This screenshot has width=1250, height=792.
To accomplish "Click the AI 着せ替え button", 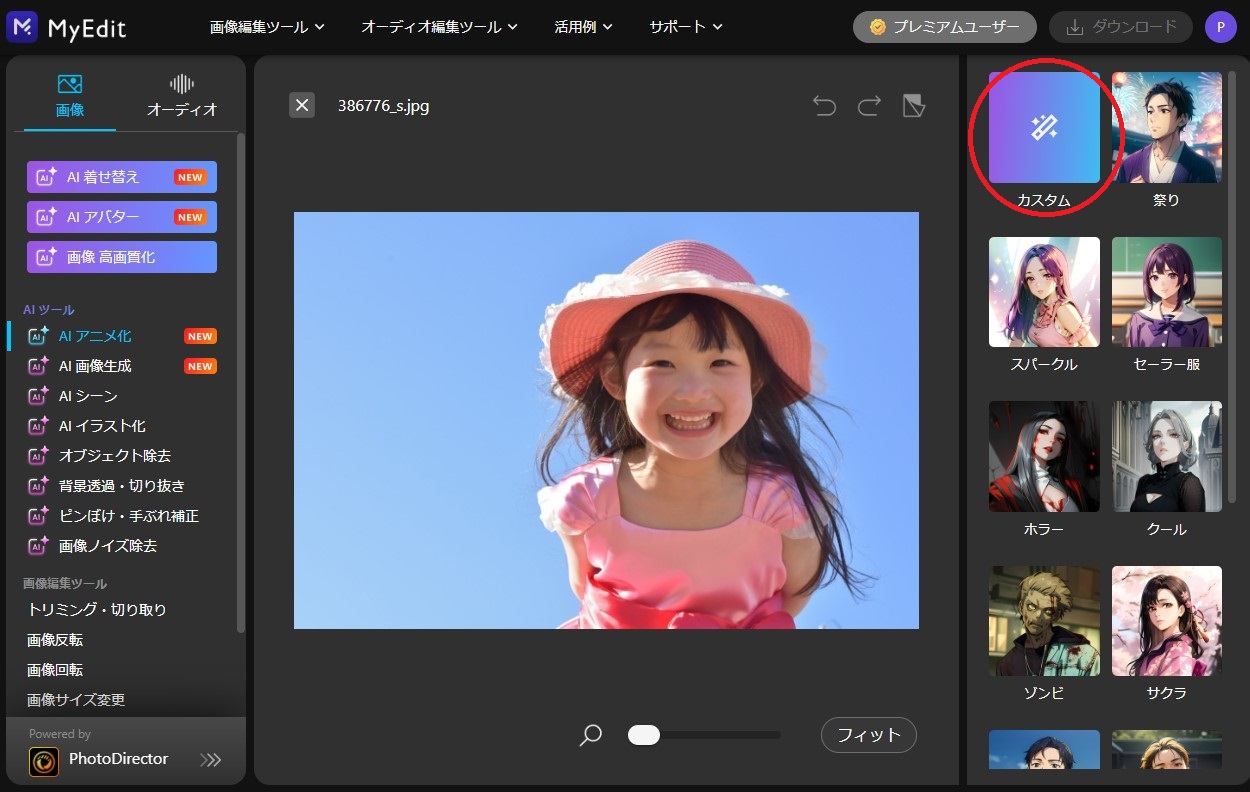I will tap(121, 177).
